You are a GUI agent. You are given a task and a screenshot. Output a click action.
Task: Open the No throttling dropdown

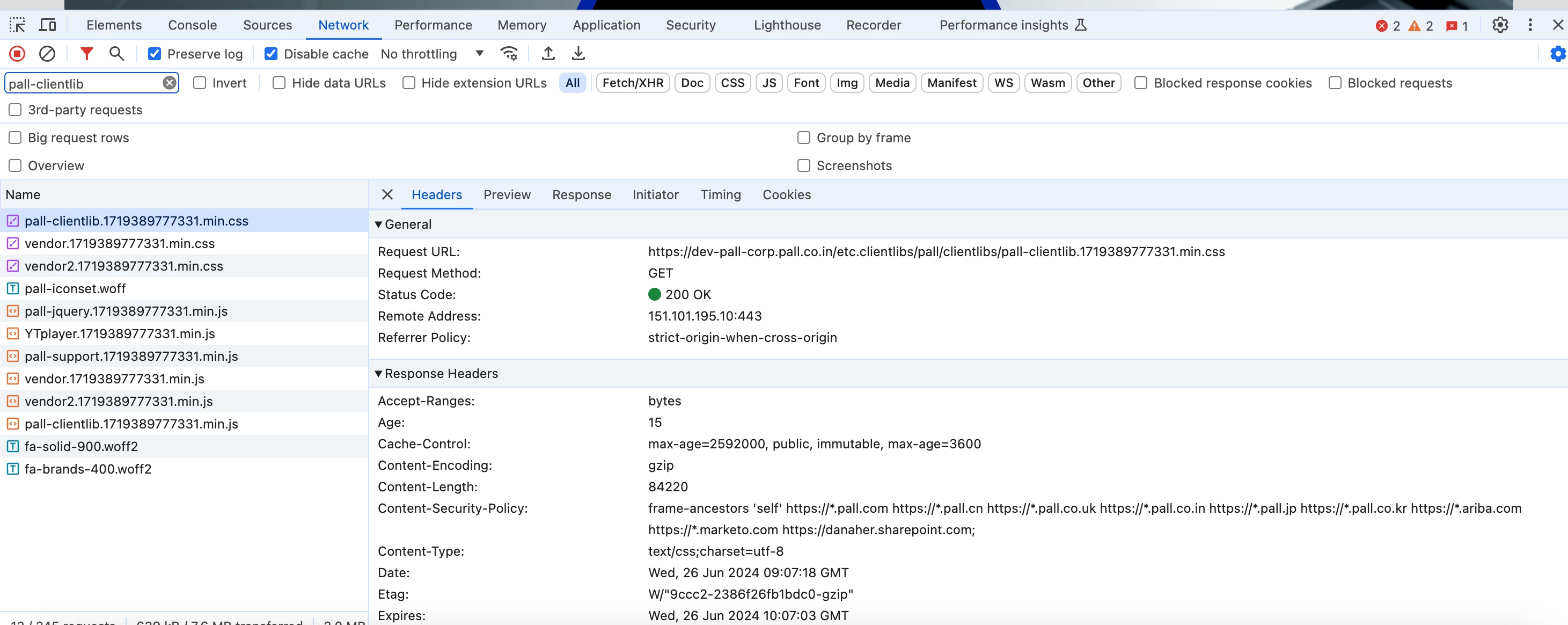click(431, 54)
